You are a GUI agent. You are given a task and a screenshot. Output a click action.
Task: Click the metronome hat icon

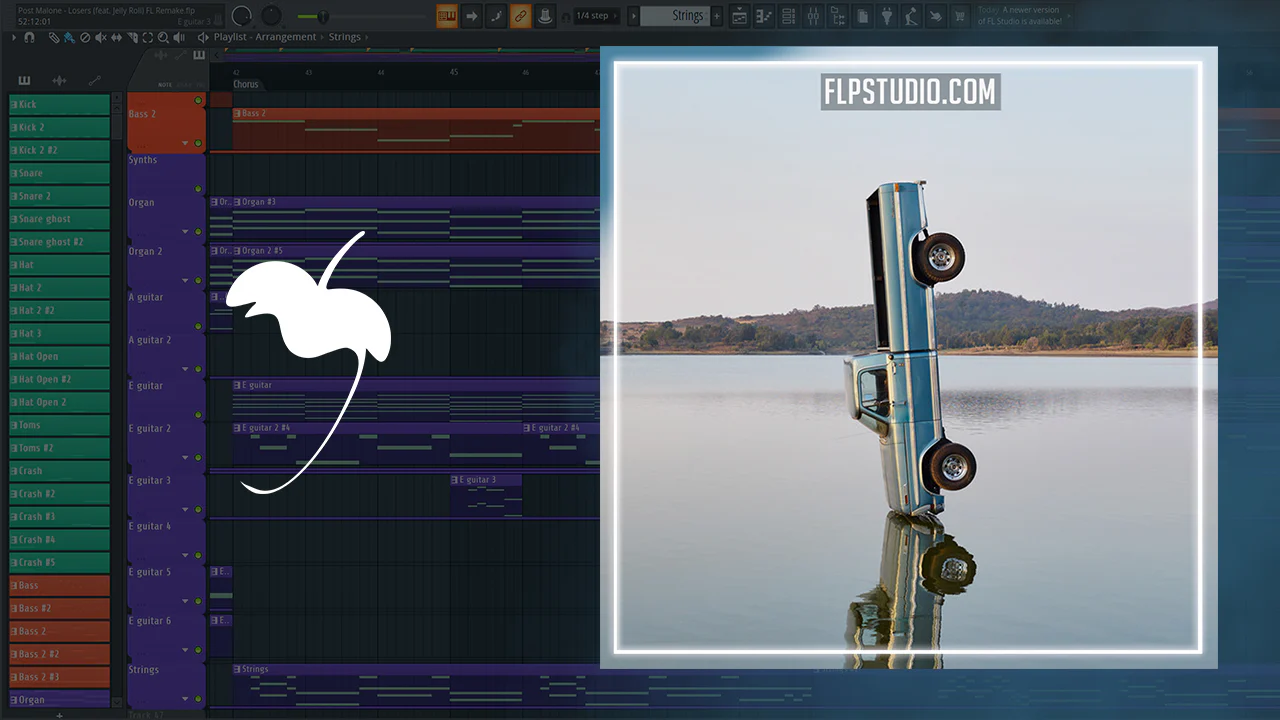click(x=544, y=16)
